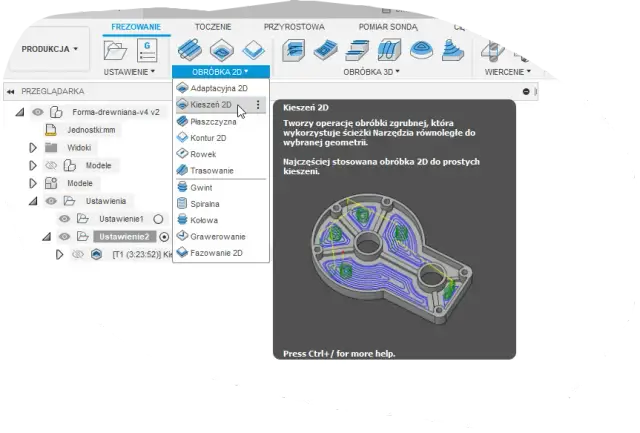Viewport: 640px width, 433px height.
Task: Select the Ustawienie1 setup row
Action: [x=121, y=219]
